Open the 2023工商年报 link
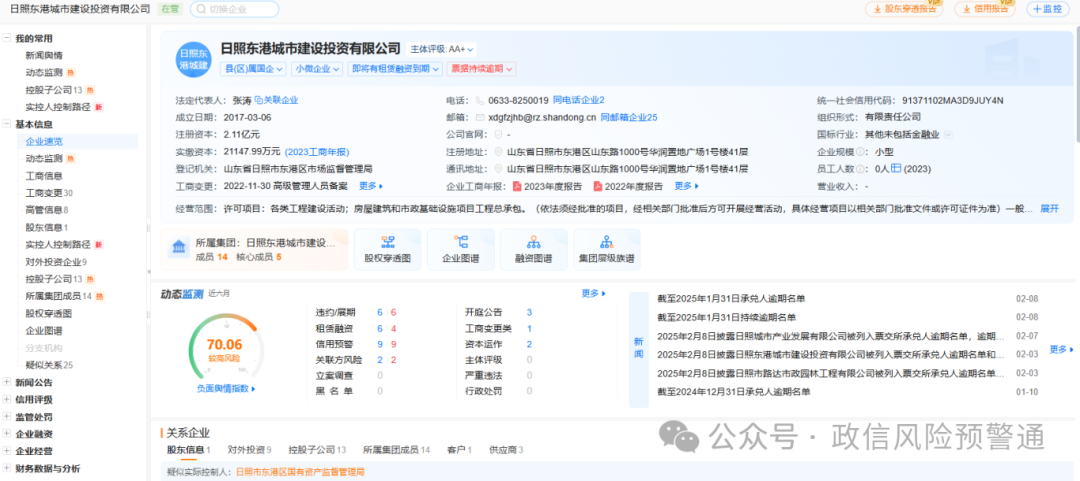Screen dimensions: 1080x481 pyautogui.click(x=318, y=152)
